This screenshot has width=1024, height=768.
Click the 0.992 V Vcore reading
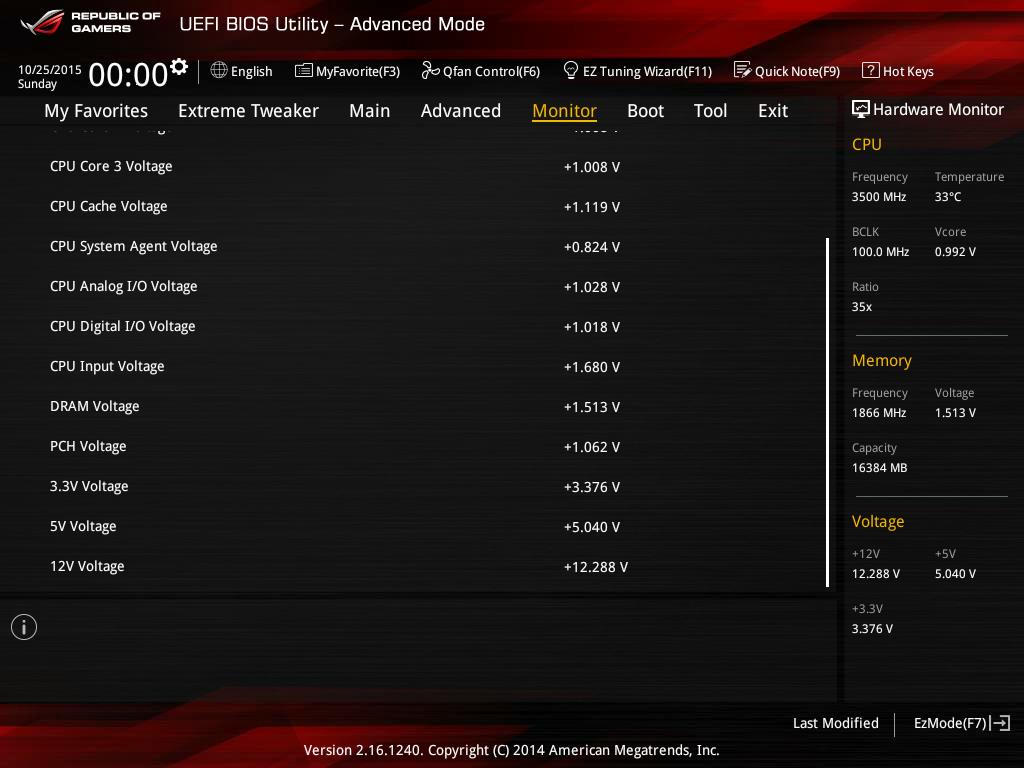(955, 251)
